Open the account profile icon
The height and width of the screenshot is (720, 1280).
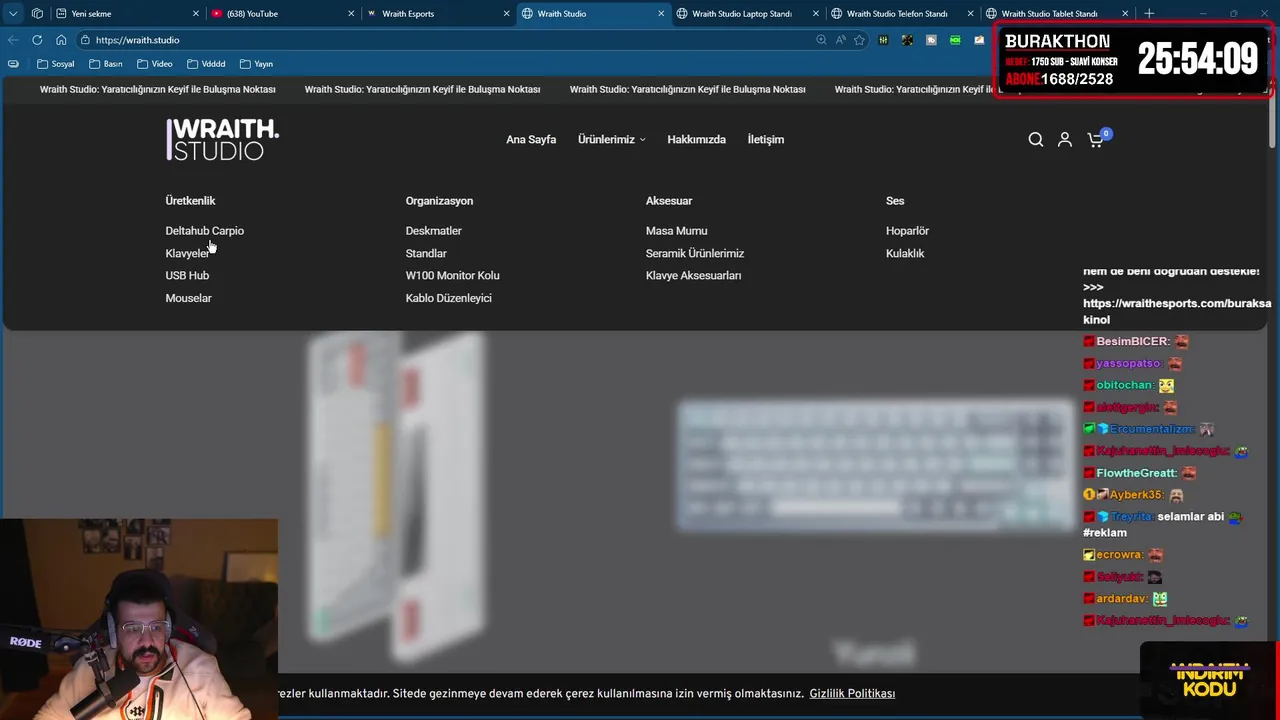(1065, 140)
